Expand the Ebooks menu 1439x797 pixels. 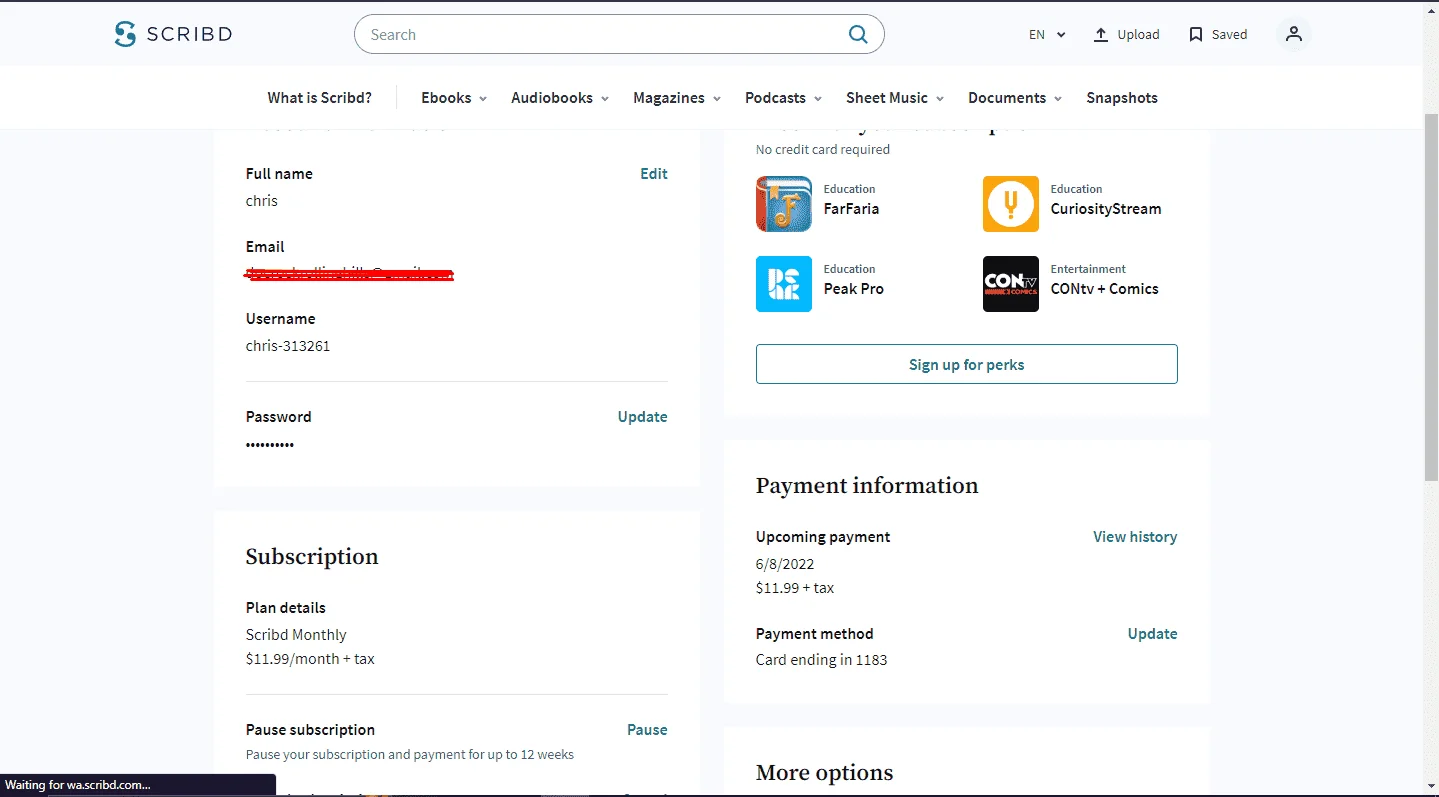click(454, 98)
